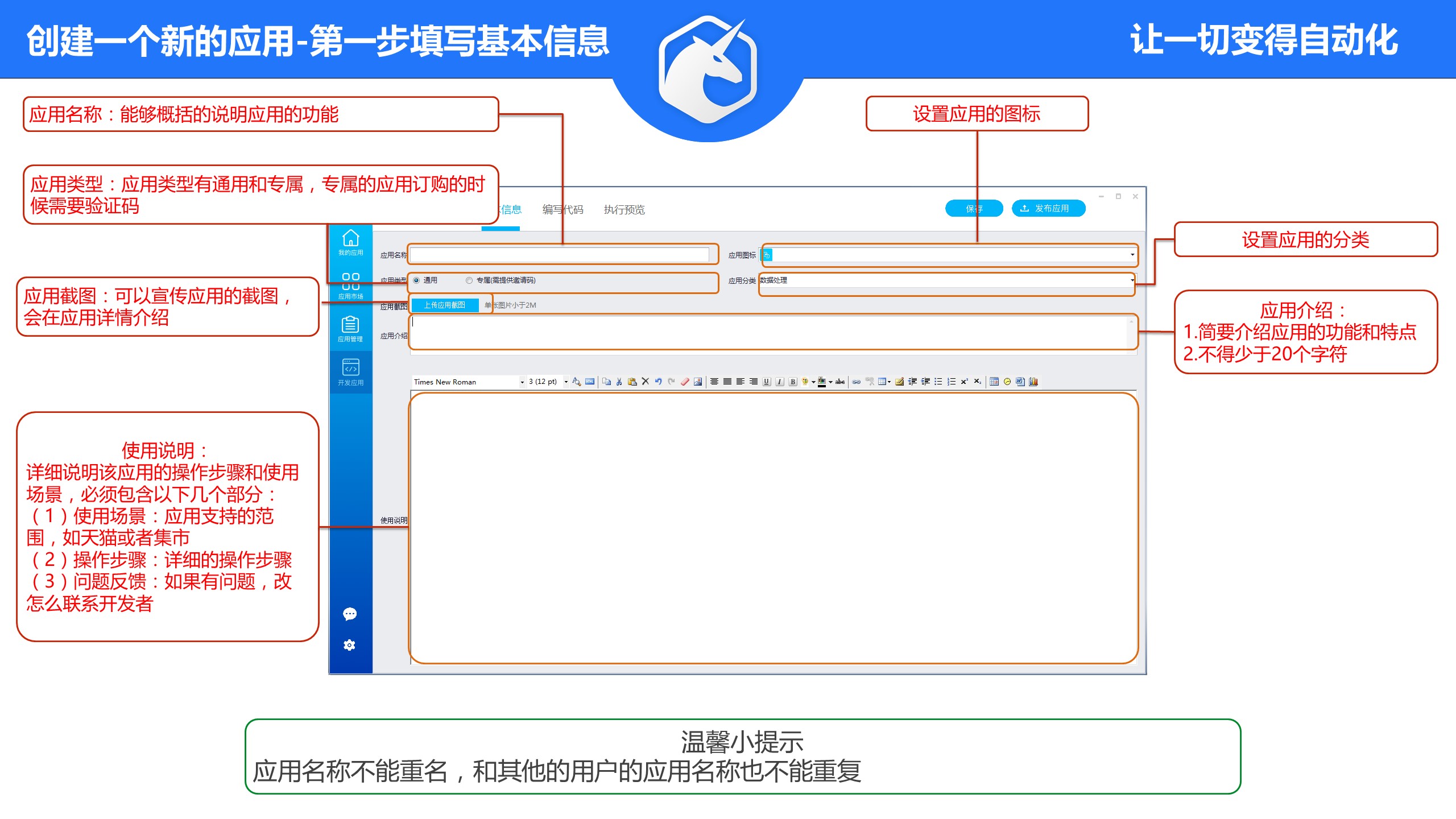Open the 应用图标 icon dropdown
Viewport: 1456px width, 819px height.
(x=1132, y=255)
